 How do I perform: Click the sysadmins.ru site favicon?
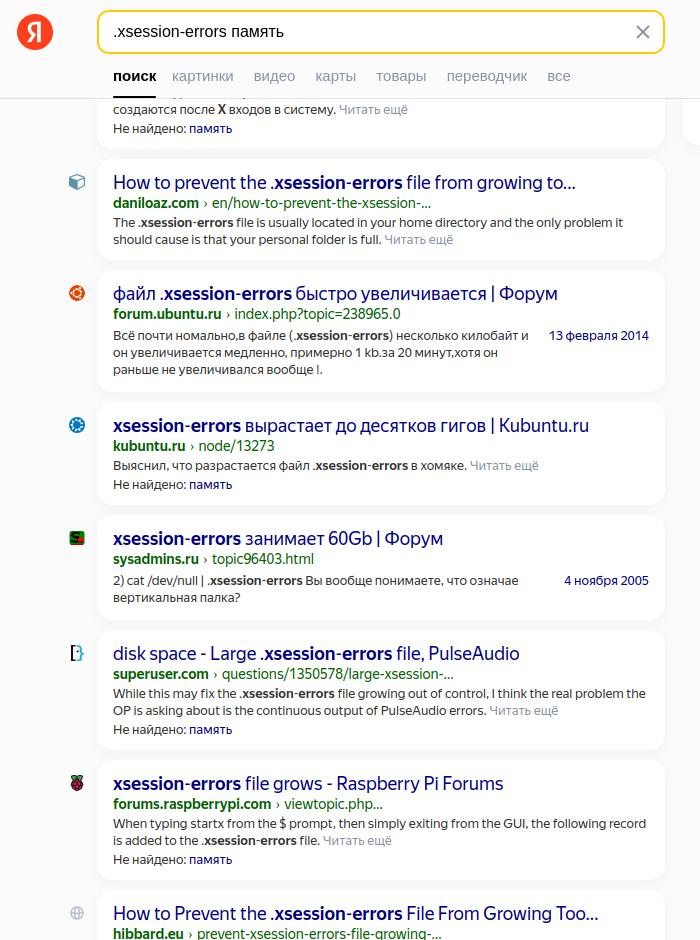pyautogui.click(x=77, y=538)
